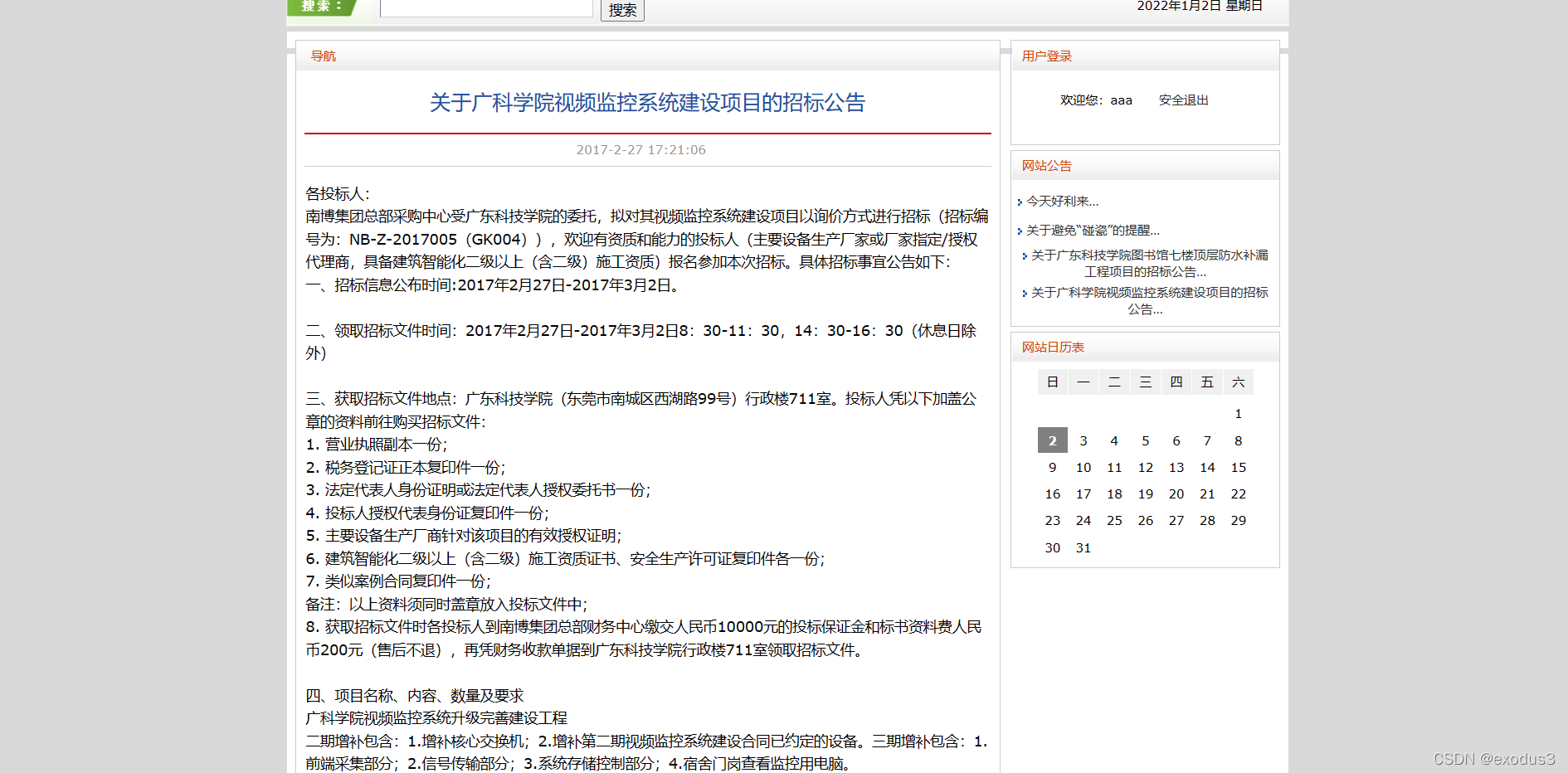
Task: Focus the search input field
Action: click(x=486, y=7)
